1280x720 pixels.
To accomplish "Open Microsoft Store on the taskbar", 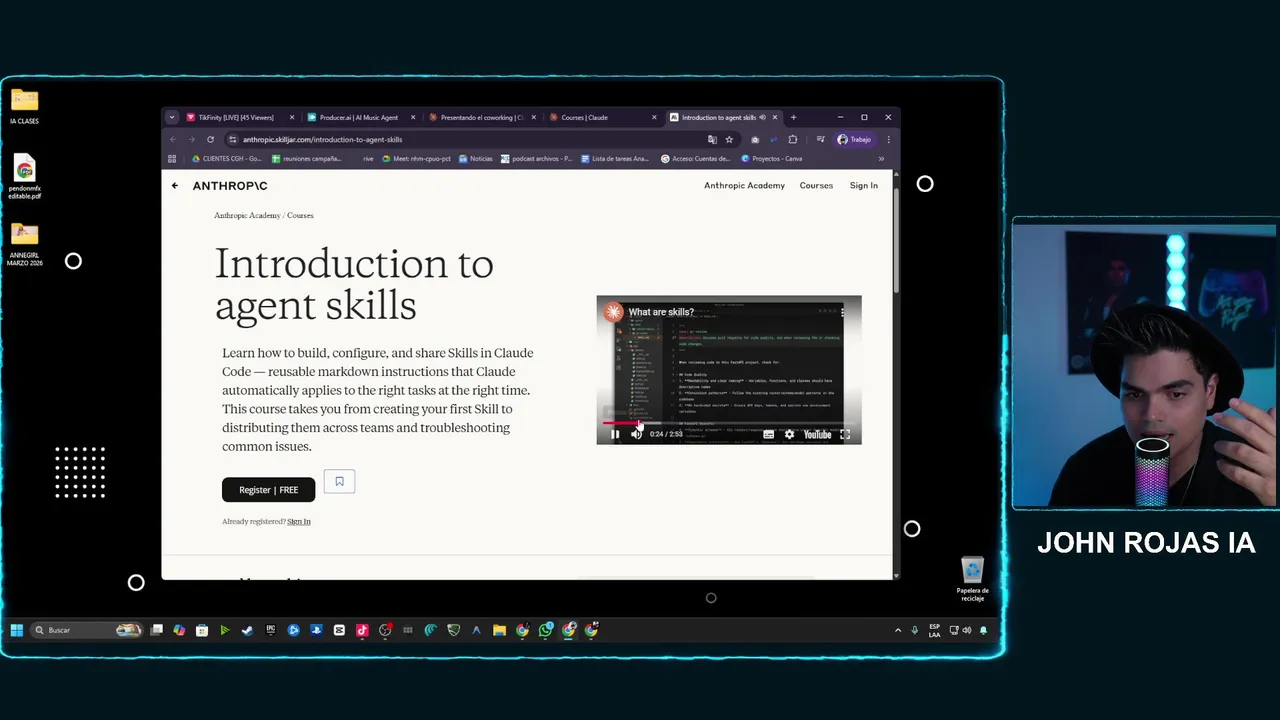I will pyautogui.click(x=202, y=630).
